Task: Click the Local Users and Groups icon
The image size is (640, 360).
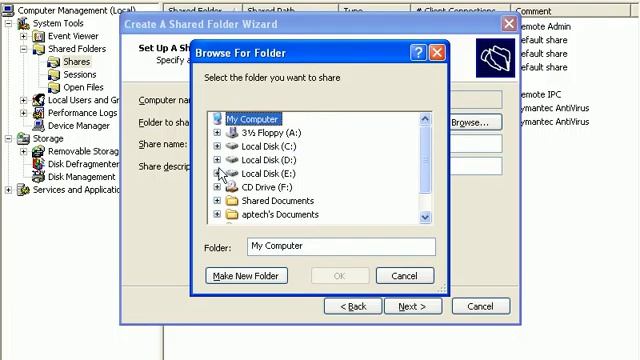Action: (x=38, y=100)
